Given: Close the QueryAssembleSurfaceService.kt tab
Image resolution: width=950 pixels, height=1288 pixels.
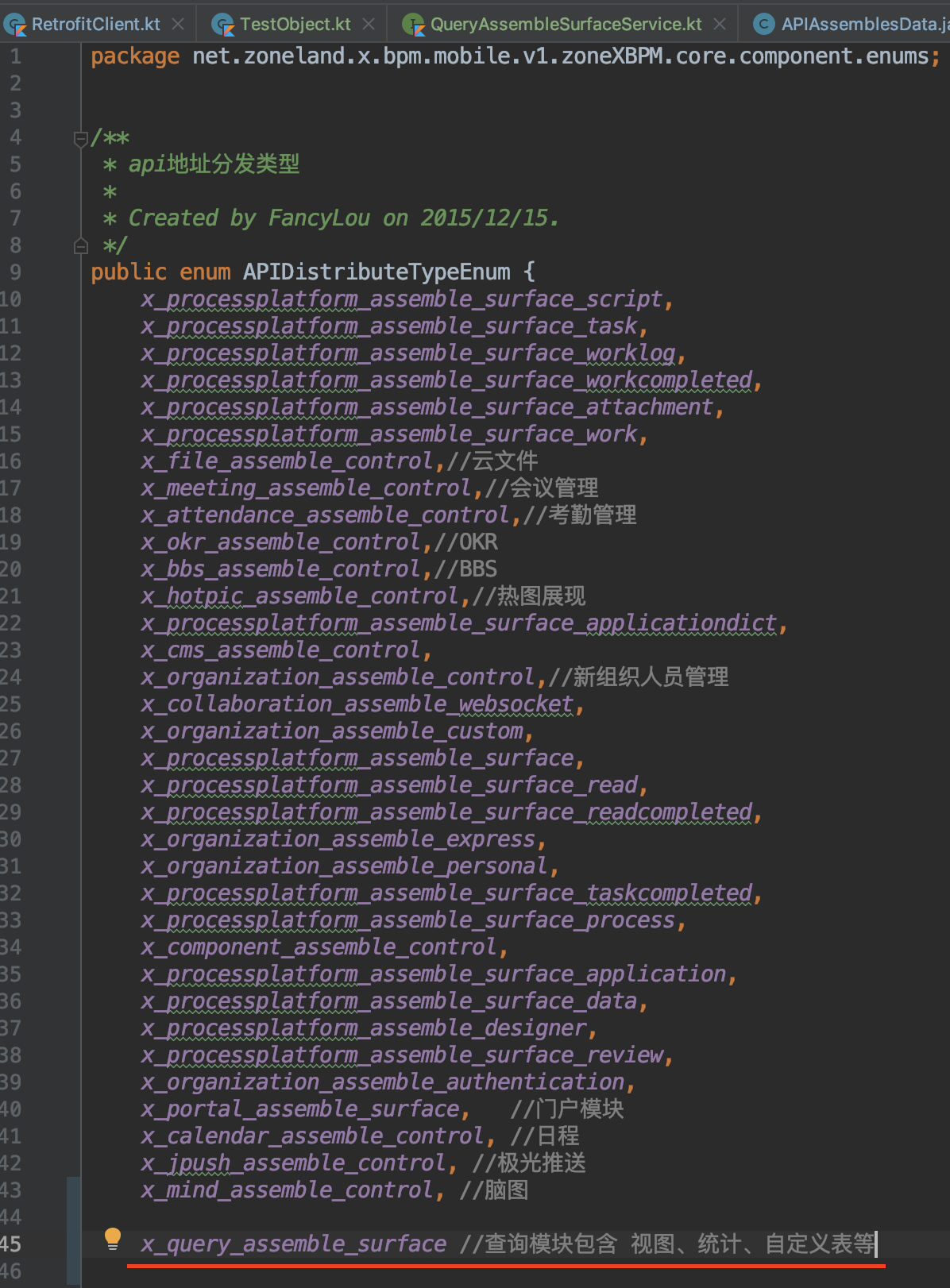Looking at the screenshot, I should point(720,25).
